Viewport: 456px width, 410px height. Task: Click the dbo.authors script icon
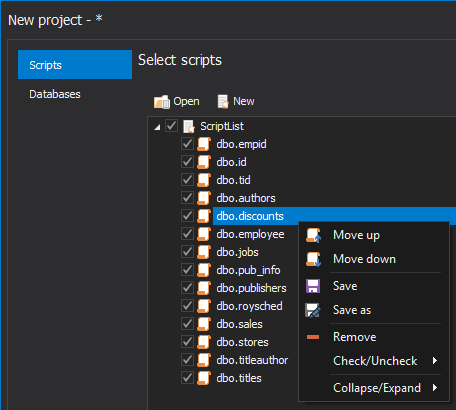coord(204,198)
